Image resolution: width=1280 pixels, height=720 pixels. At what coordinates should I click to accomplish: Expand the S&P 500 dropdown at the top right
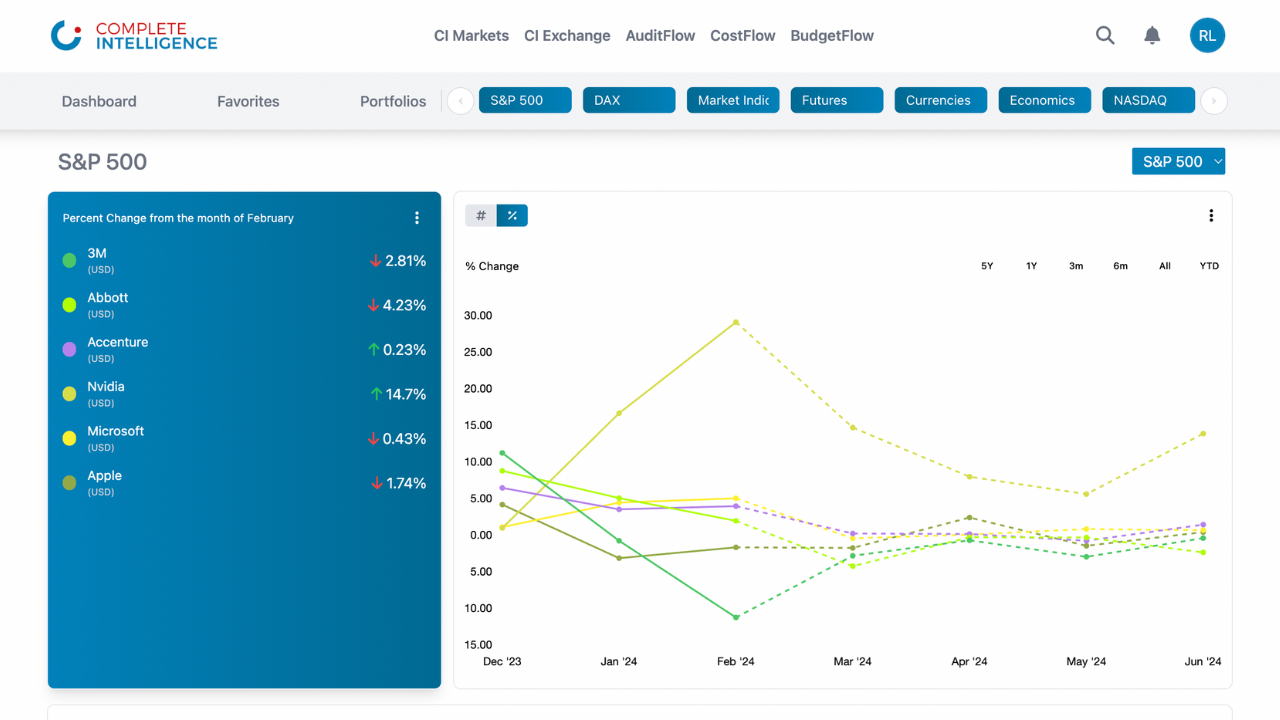[1178, 161]
